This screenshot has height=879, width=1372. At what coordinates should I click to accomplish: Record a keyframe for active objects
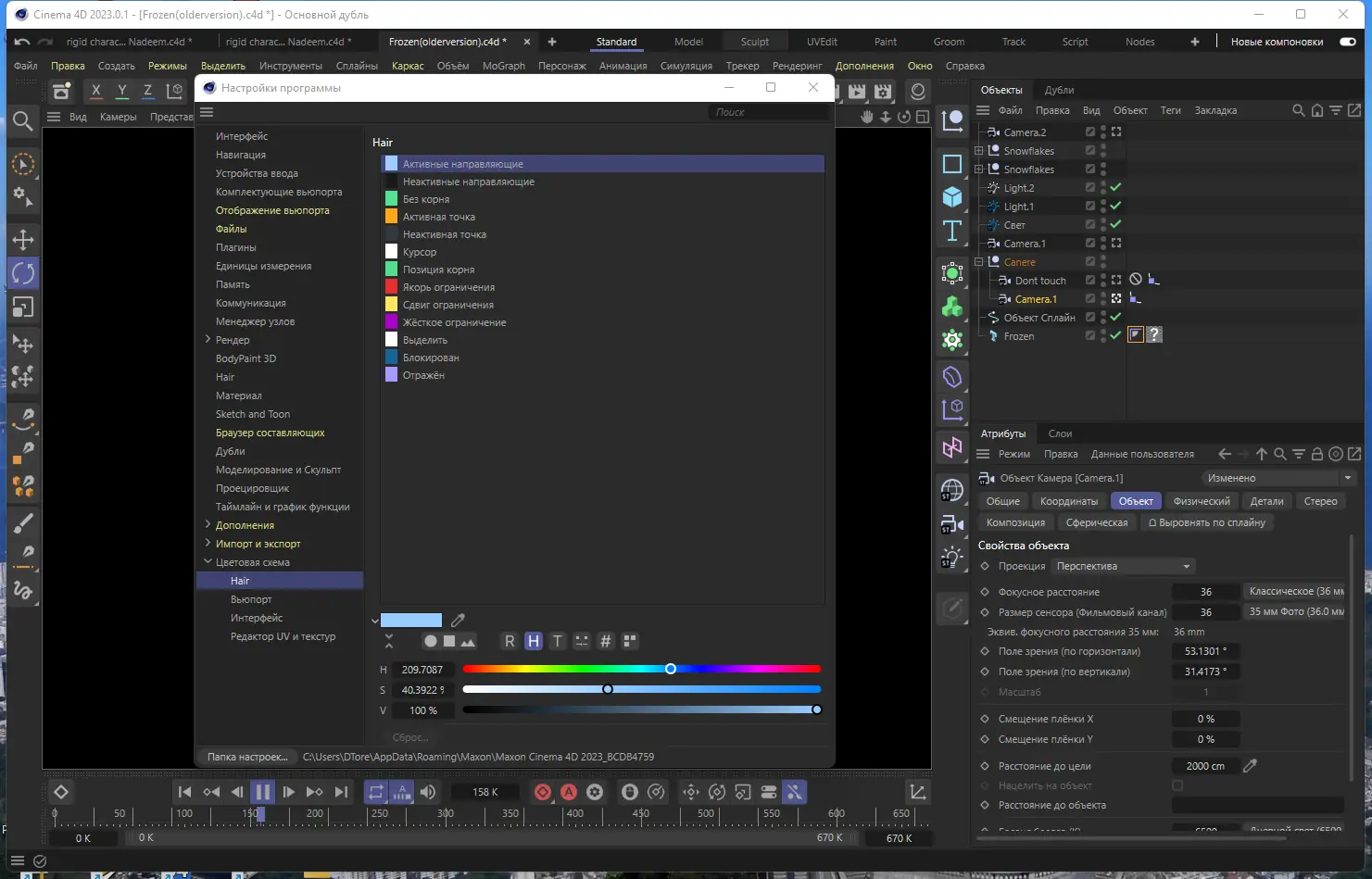pyautogui.click(x=543, y=792)
